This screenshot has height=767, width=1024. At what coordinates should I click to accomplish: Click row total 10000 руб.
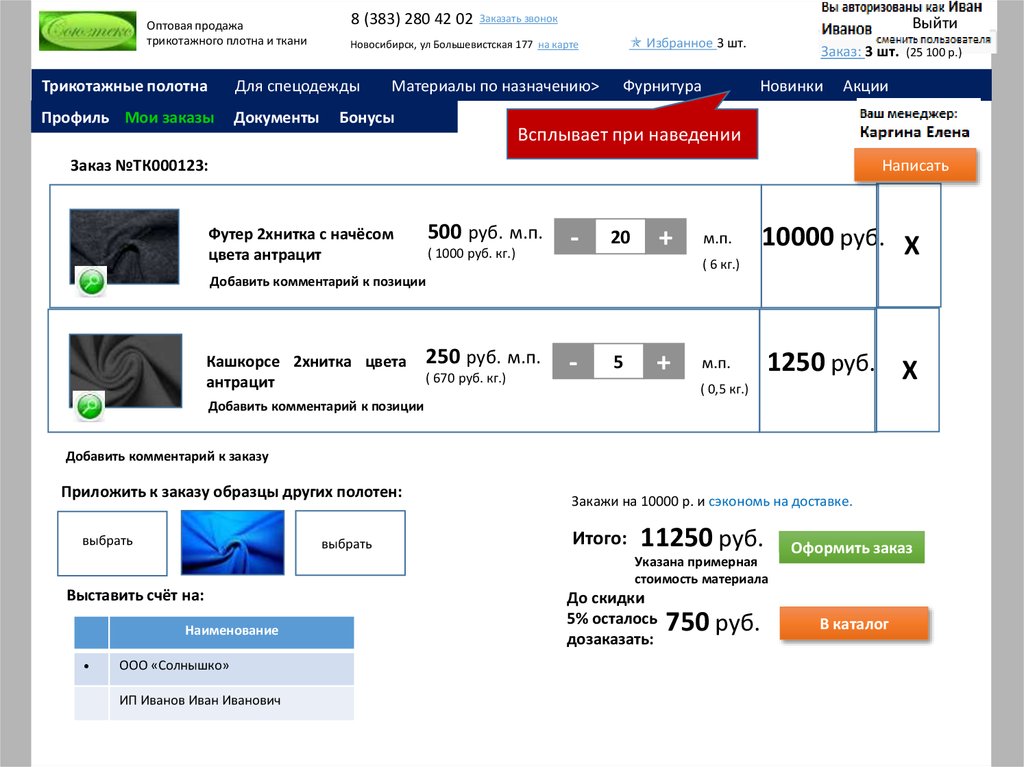[822, 237]
